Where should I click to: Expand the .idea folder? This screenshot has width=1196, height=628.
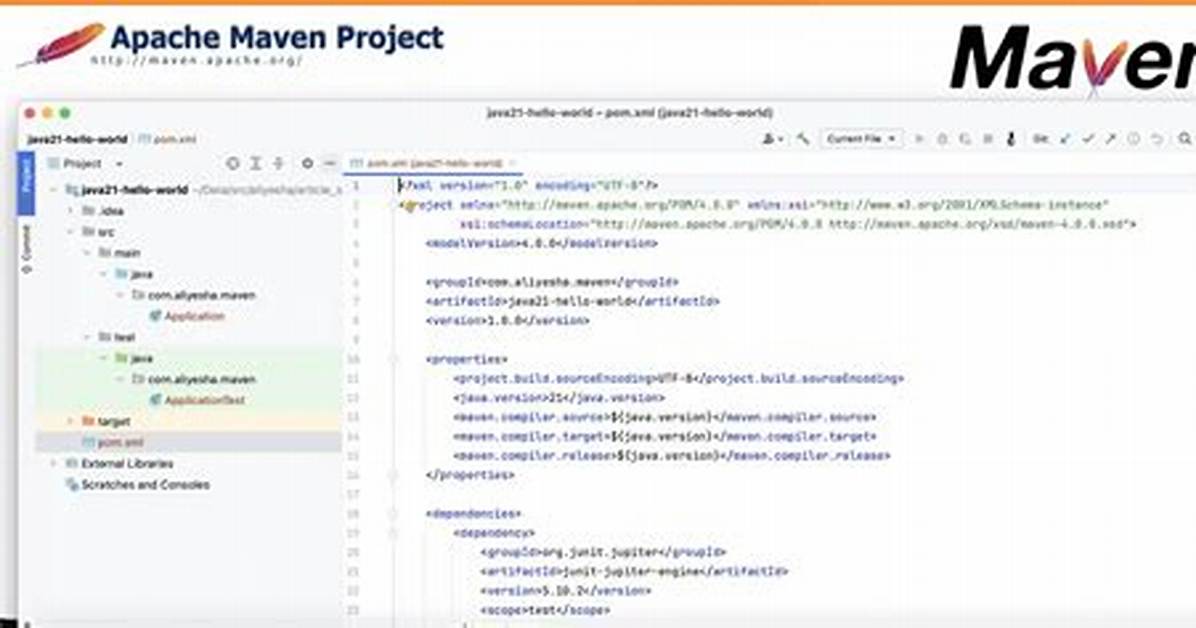pos(71,211)
